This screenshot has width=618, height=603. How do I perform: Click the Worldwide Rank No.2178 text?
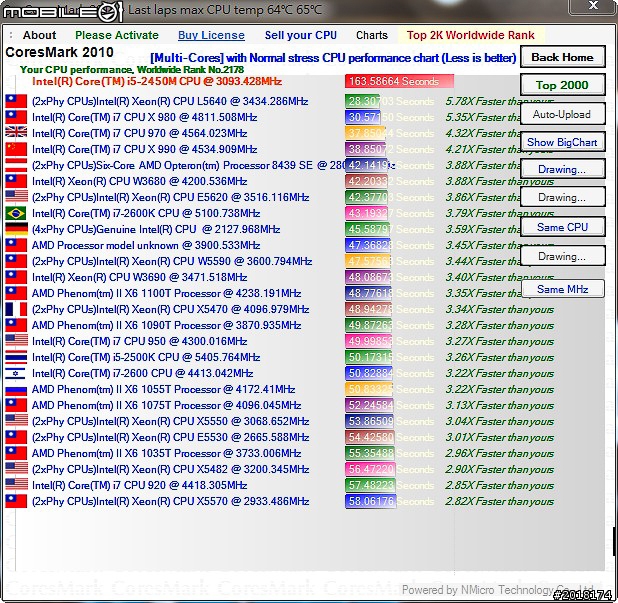pyautogui.click(x=190, y=70)
